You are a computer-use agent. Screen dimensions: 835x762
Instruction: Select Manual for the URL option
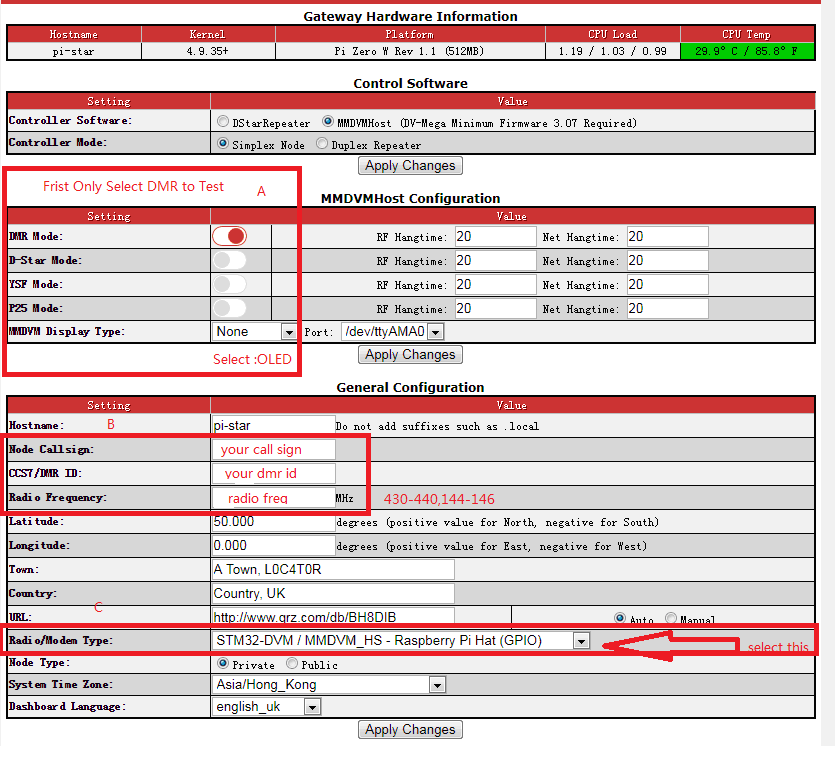pyautogui.click(x=671, y=618)
